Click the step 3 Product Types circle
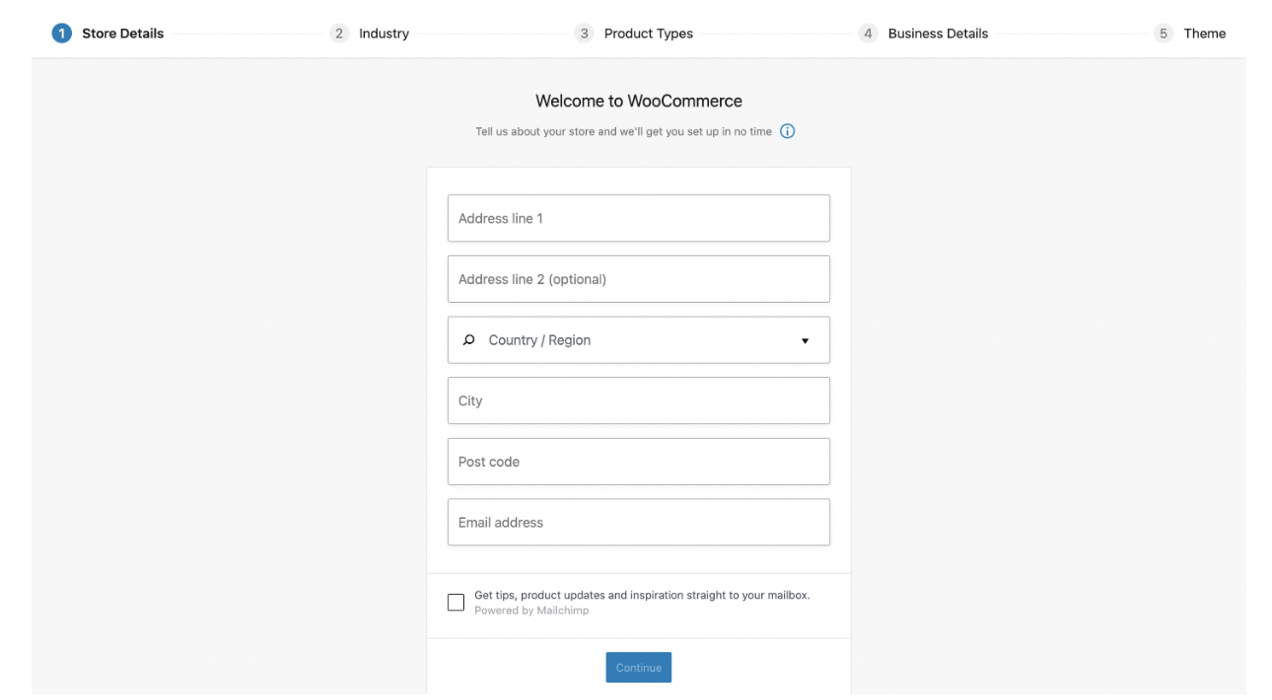Screen dimensions: 1272x700 click(584, 33)
